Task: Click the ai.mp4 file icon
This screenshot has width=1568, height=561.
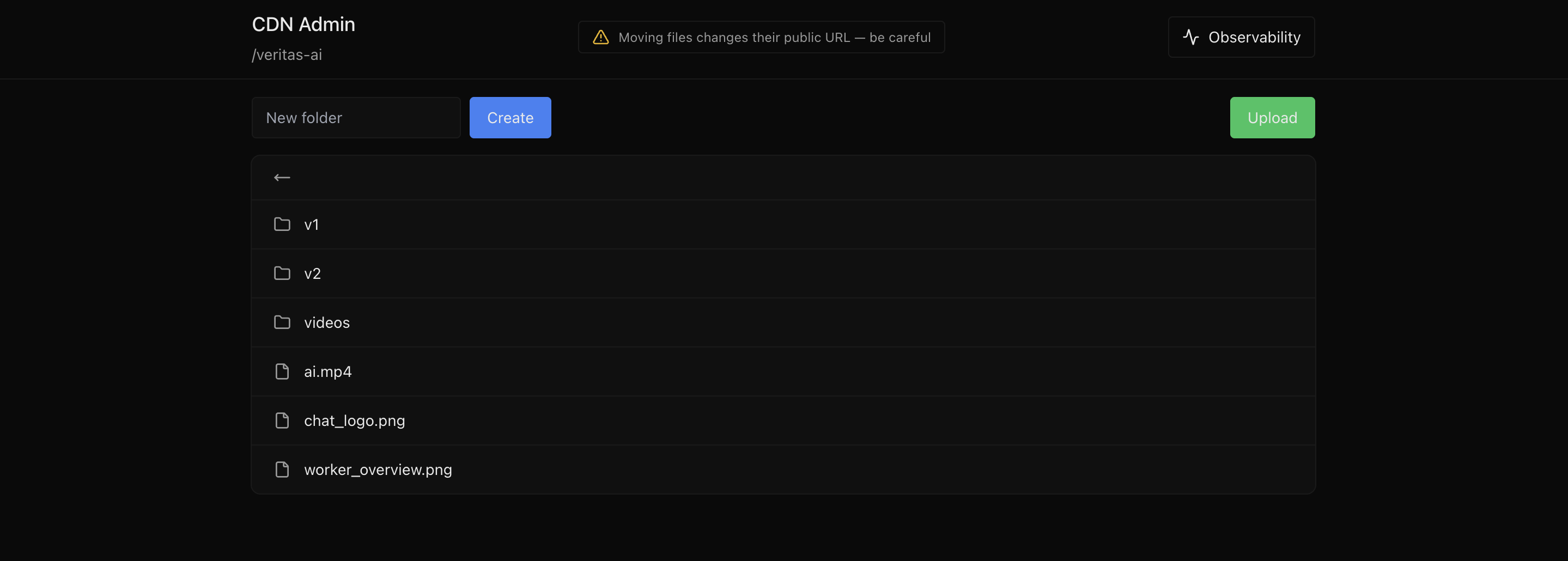Action: tap(282, 372)
